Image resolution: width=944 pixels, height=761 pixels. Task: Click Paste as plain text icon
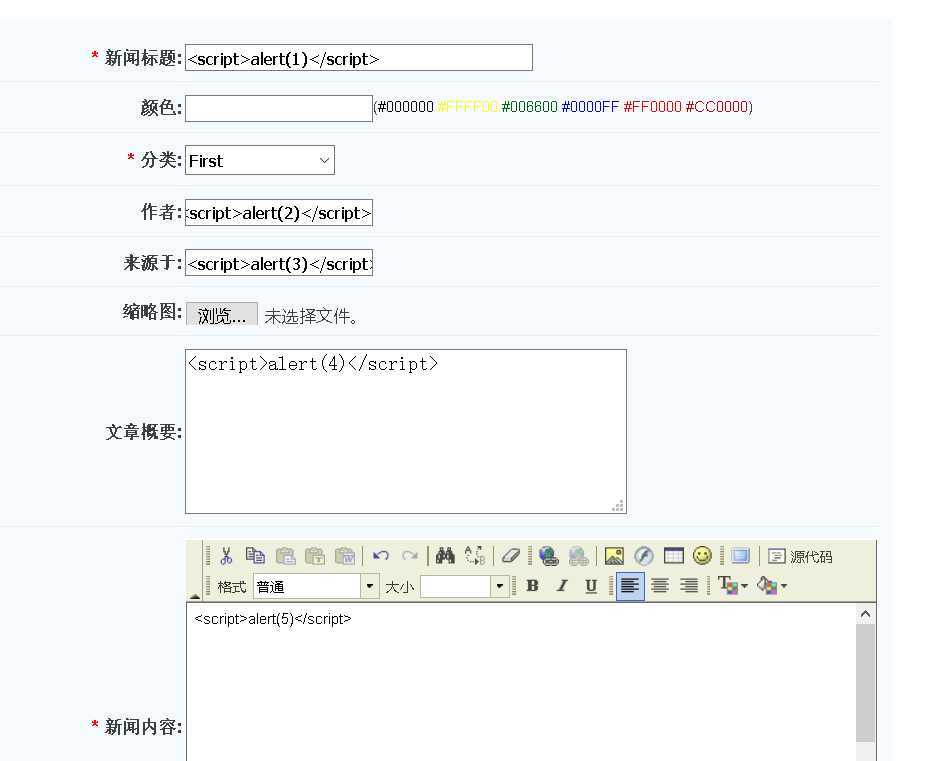[315, 556]
